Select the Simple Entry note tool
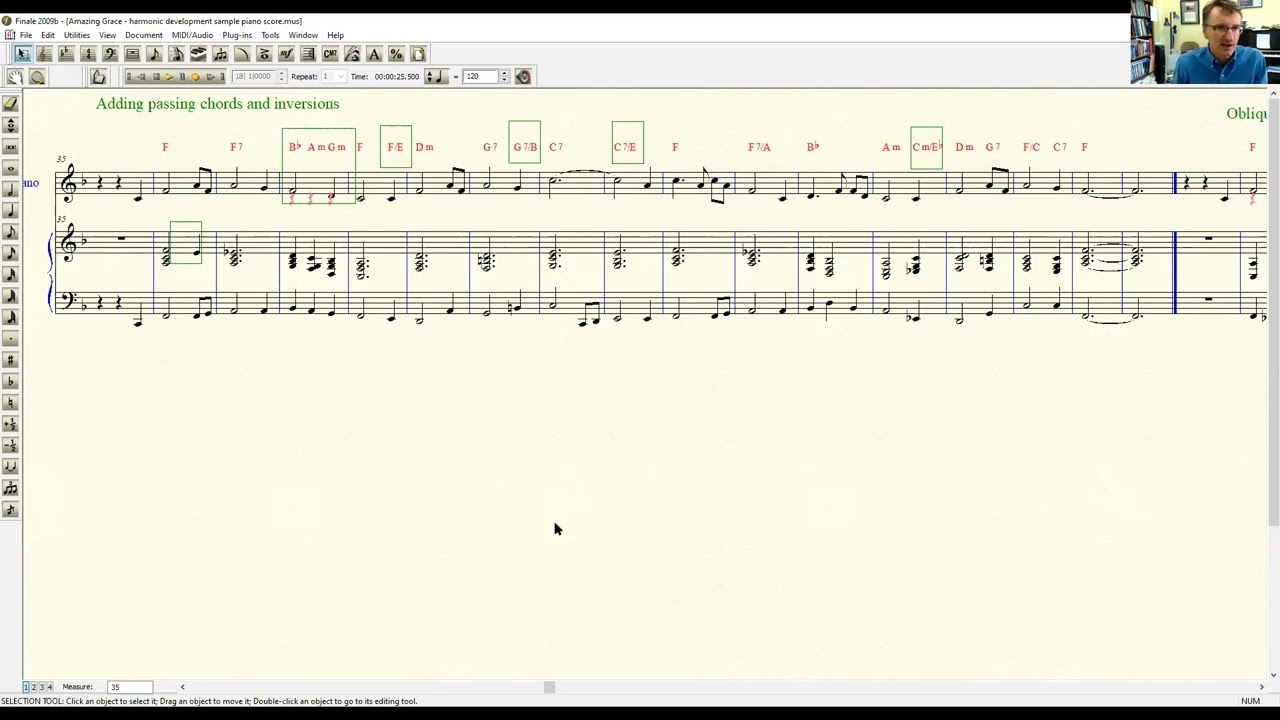The height and width of the screenshot is (720, 1280). (x=154, y=54)
